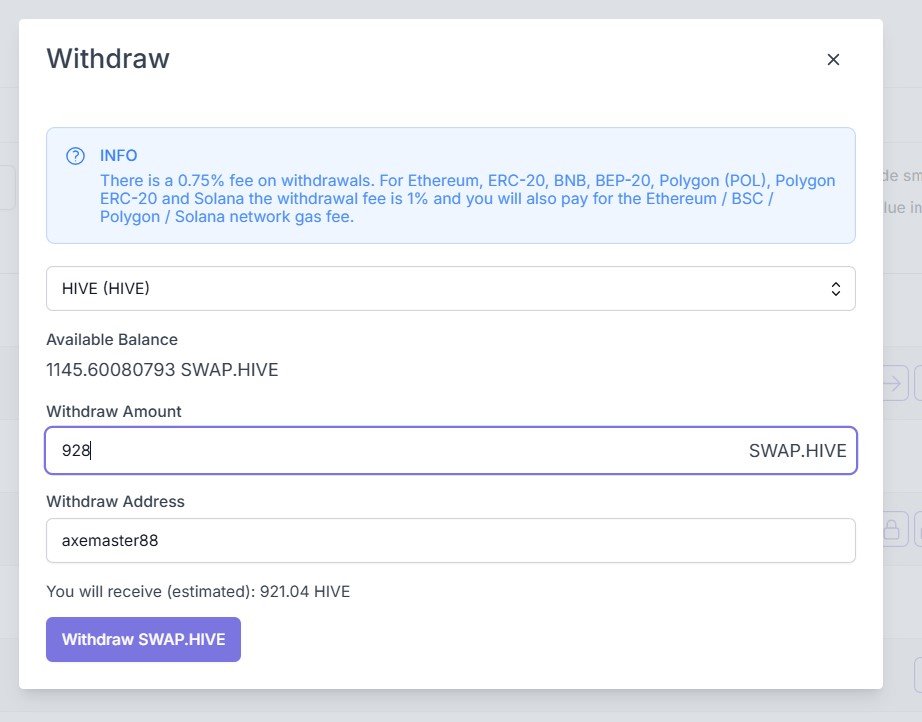Image resolution: width=922 pixels, height=722 pixels.
Task: Click the 0.75% withdrawal fee notice text
Action: tap(467, 198)
